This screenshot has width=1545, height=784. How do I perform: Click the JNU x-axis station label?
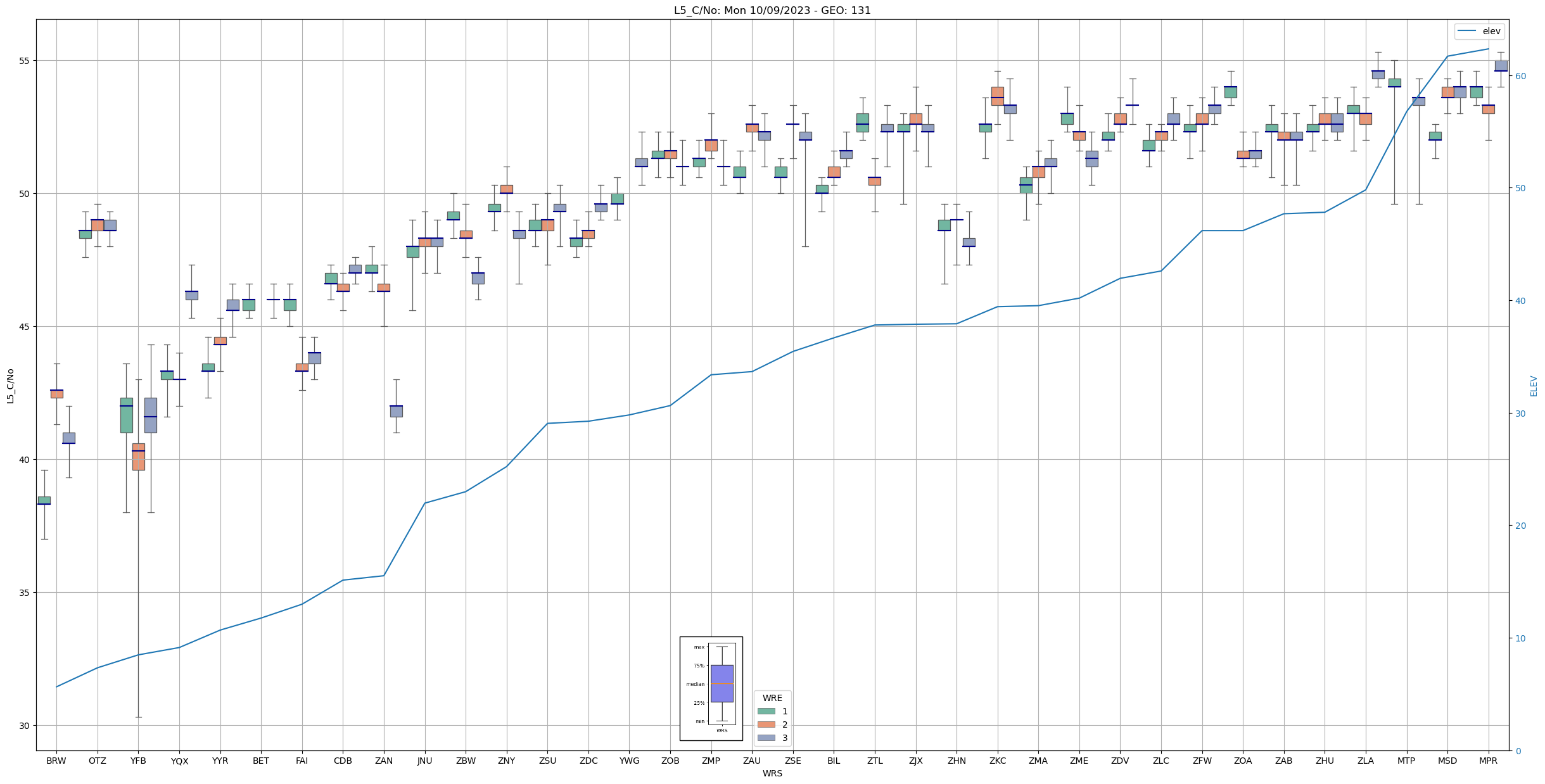[424, 761]
